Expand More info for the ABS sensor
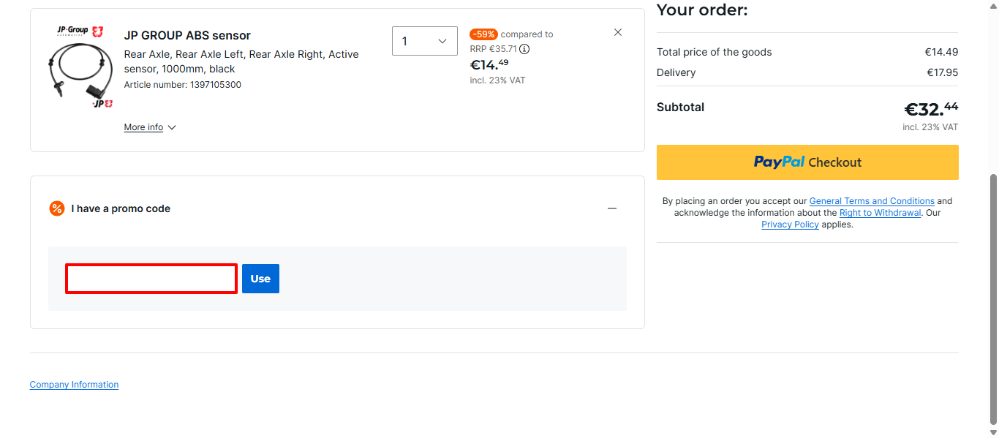 (x=150, y=128)
